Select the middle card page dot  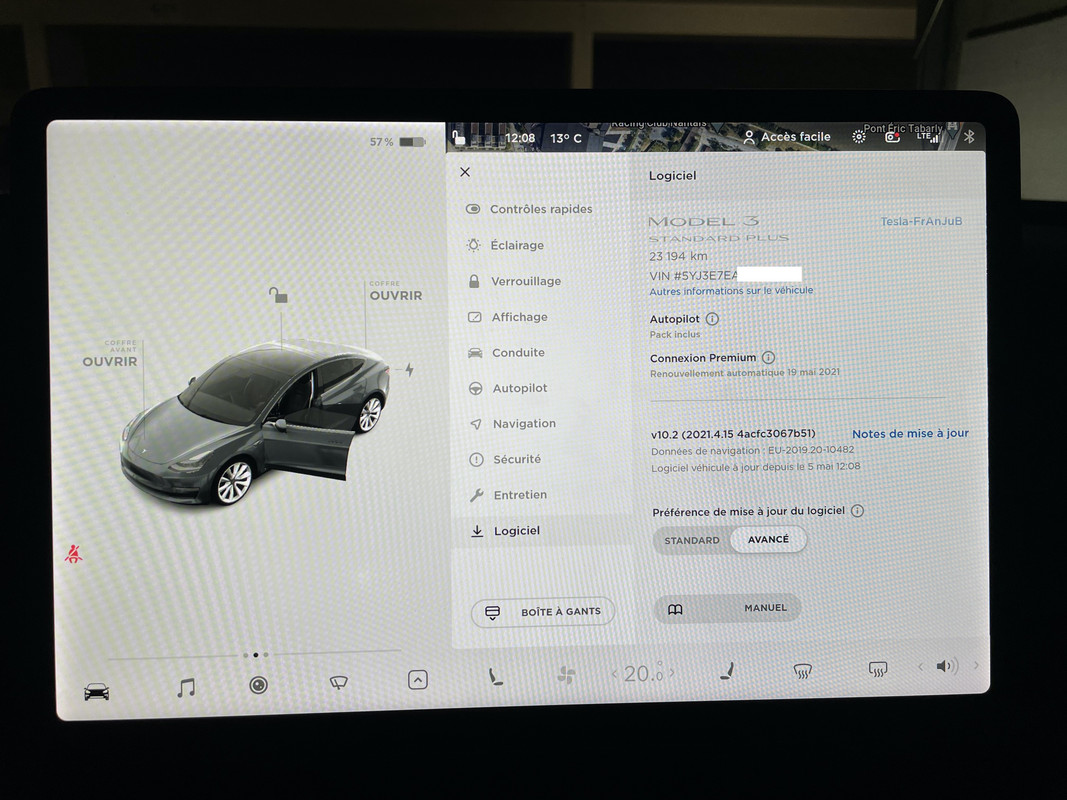256,654
